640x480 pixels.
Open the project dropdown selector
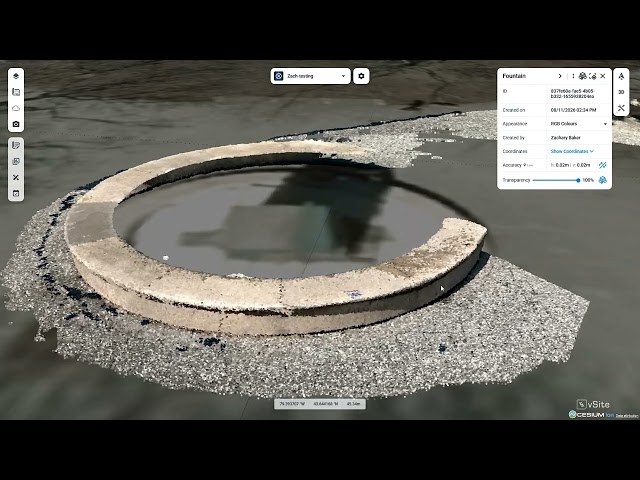310,76
